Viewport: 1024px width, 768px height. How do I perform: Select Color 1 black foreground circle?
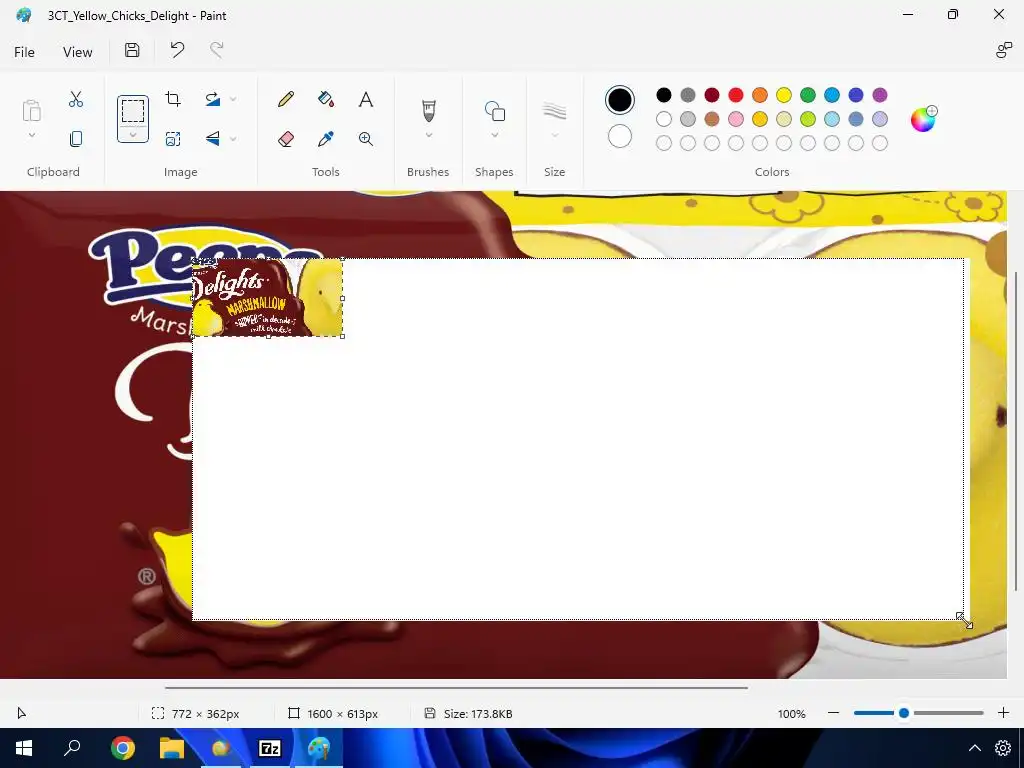point(620,100)
